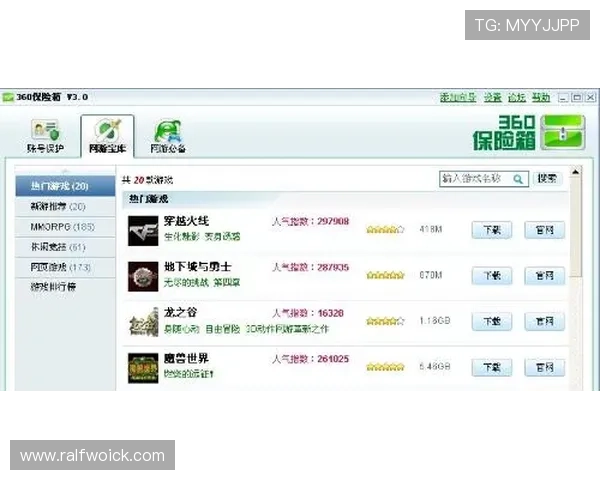
Task: Open the 论坛 forum link
Action: (x=517, y=98)
